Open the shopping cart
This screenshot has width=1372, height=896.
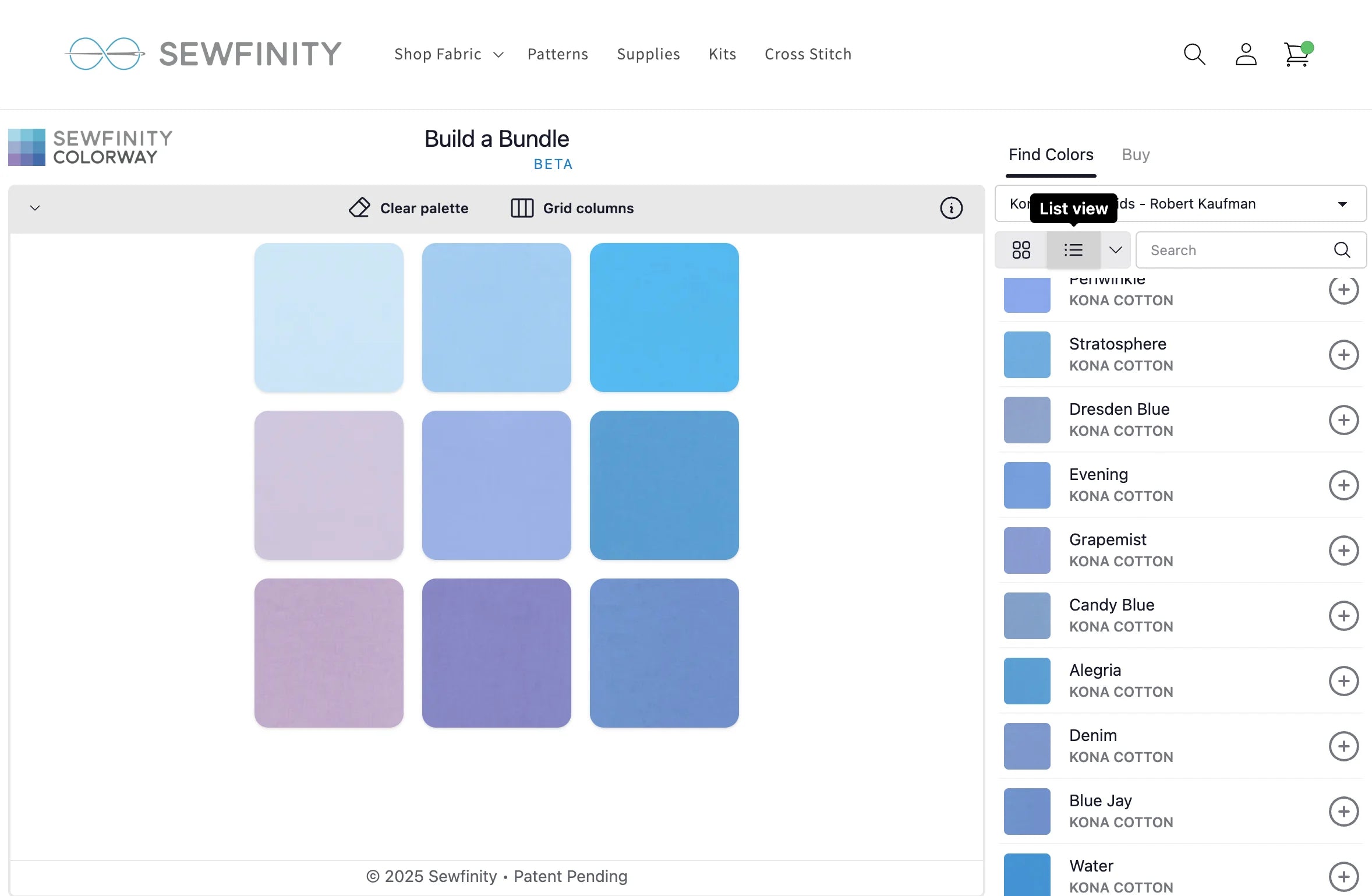[x=1297, y=55]
